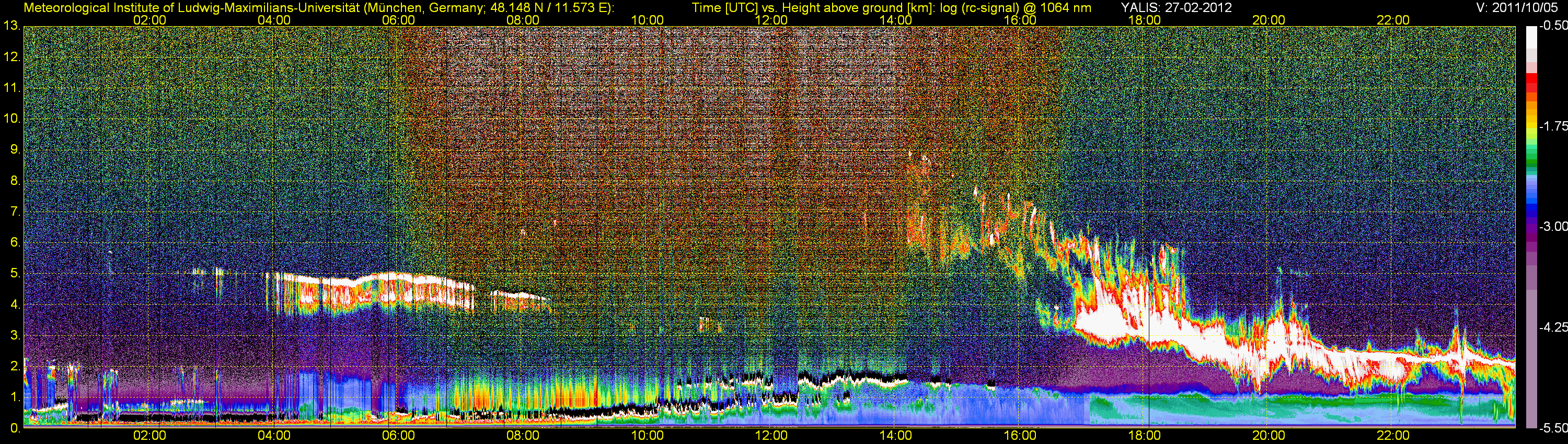The height and width of the screenshot is (444, 1568).
Task: Click '20:00' on the bottom time axis
Action: (x=1269, y=436)
